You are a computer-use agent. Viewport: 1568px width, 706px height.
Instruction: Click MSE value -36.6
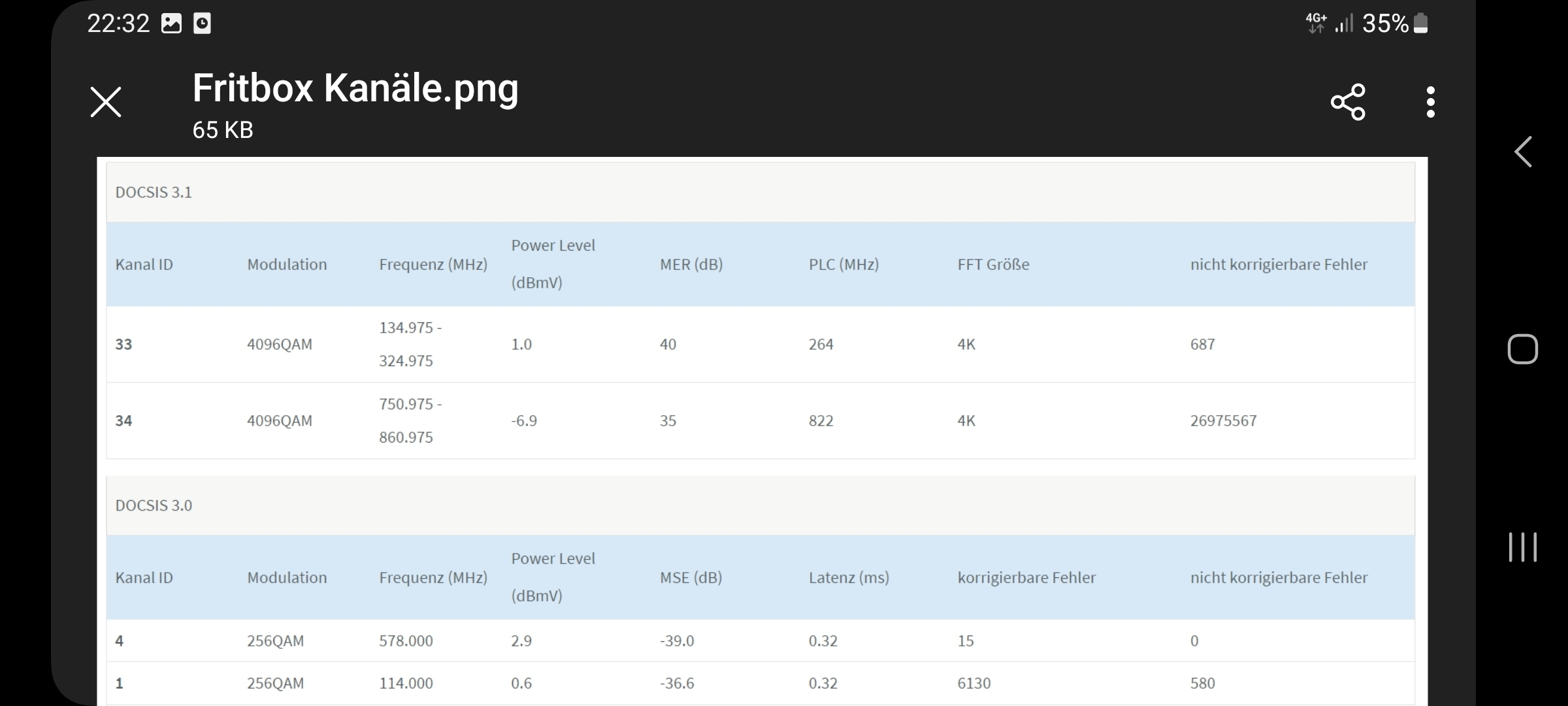click(677, 684)
